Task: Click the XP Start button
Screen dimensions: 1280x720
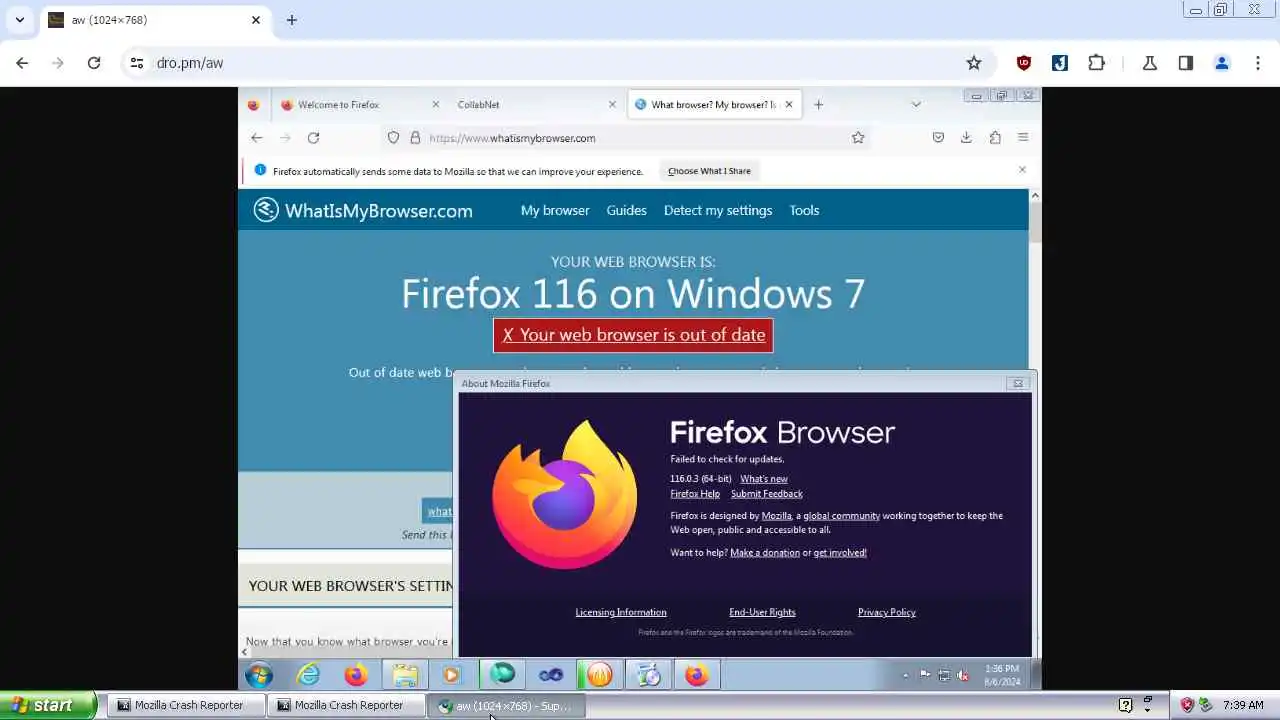Action: coord(48,705)
